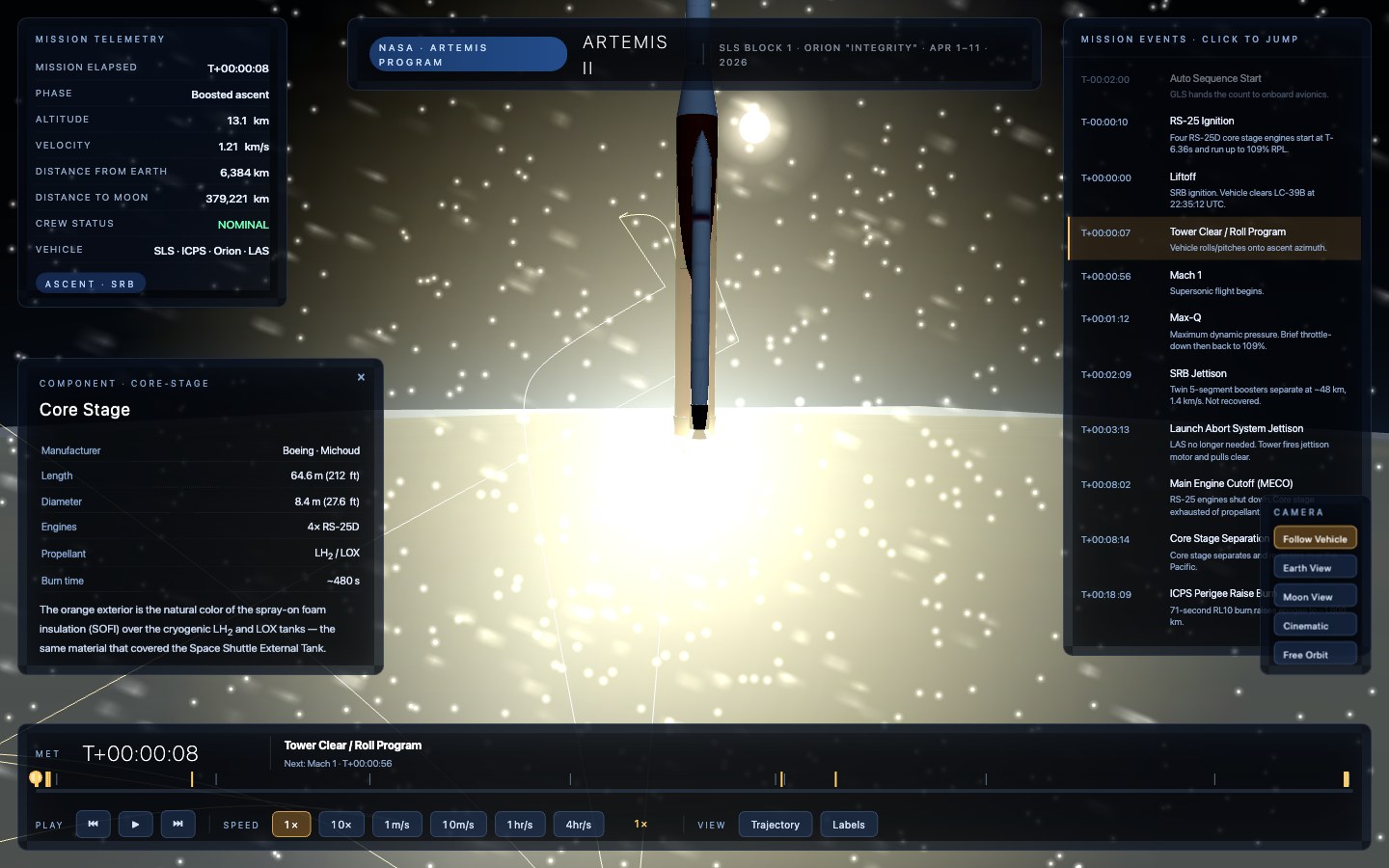
Task: Jump to the Max-Q event
Action: [x=1214, y=331]
